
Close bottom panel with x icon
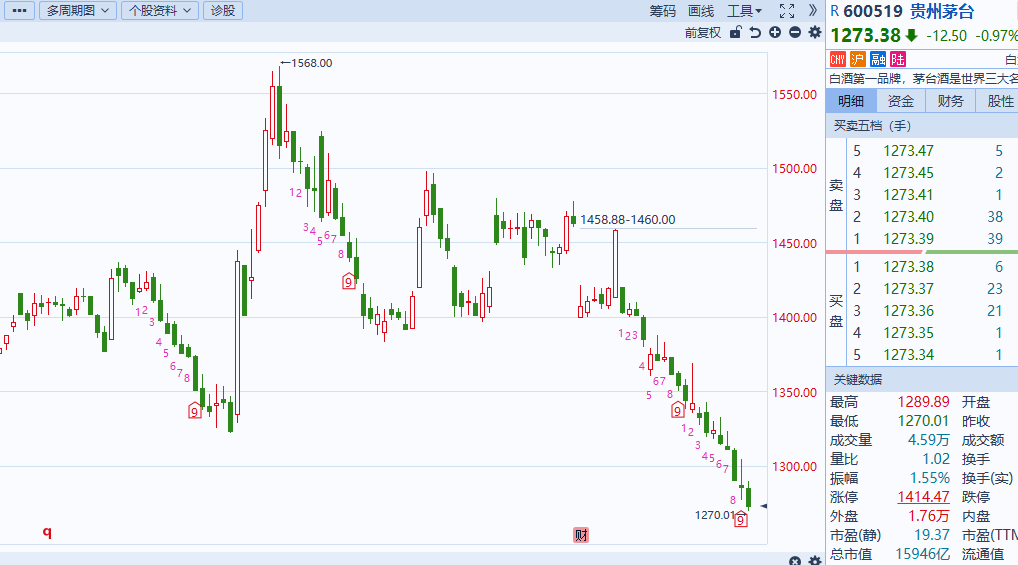(795, 560)
